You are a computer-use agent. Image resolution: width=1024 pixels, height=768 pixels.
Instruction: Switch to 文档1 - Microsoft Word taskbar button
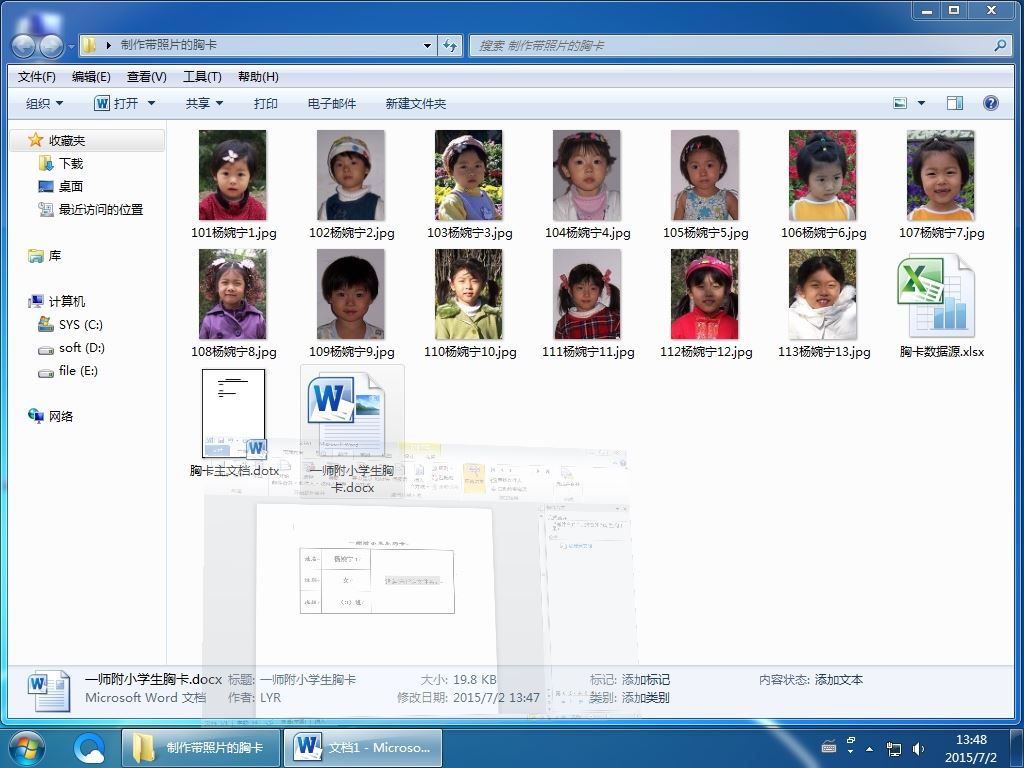click(363, 747)
